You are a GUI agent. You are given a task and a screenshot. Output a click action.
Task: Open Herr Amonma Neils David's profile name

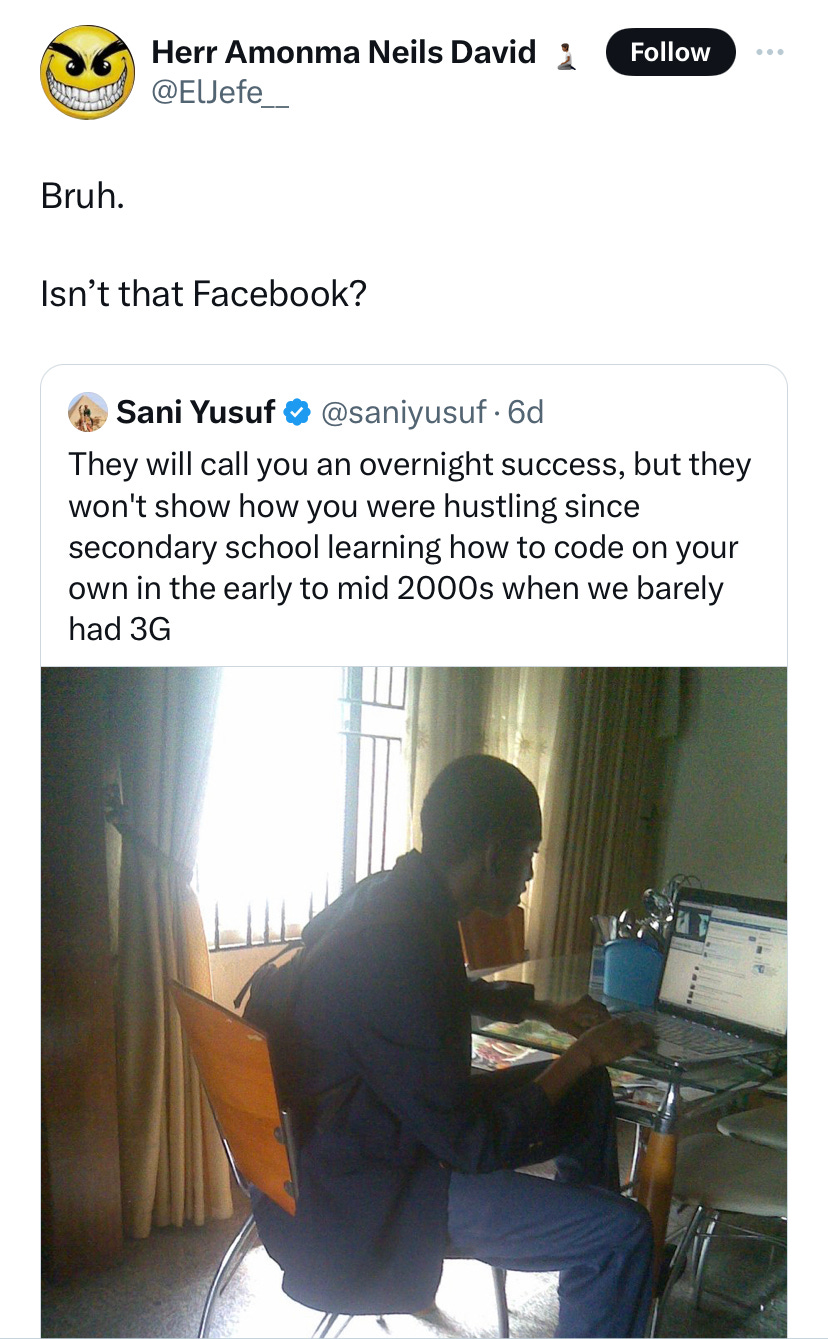click(x=344, y=52)
